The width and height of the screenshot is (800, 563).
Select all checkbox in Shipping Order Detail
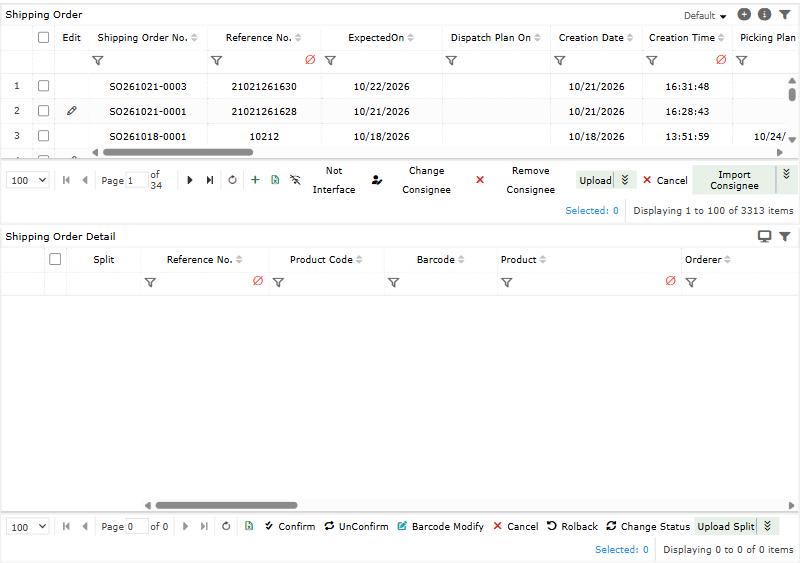click(x=55, y=259)
